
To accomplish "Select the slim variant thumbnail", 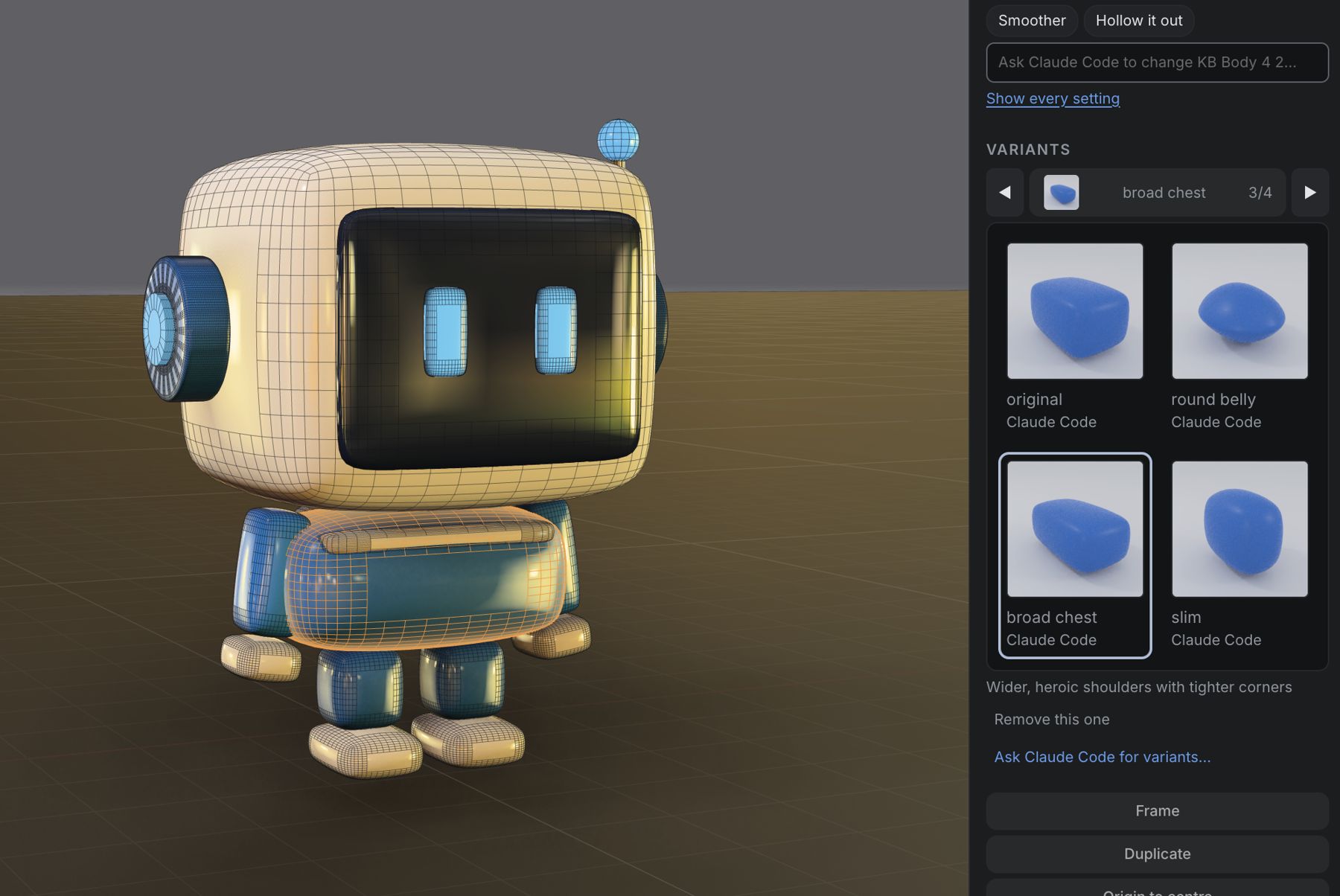I will pos(1239,529).
